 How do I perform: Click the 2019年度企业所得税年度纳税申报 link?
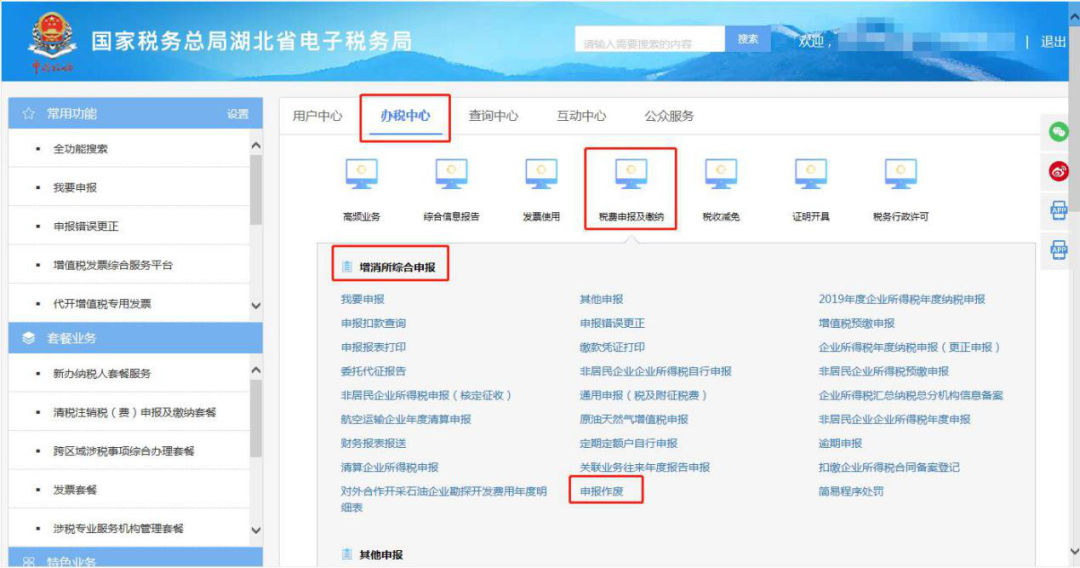[x=902, y=299]
